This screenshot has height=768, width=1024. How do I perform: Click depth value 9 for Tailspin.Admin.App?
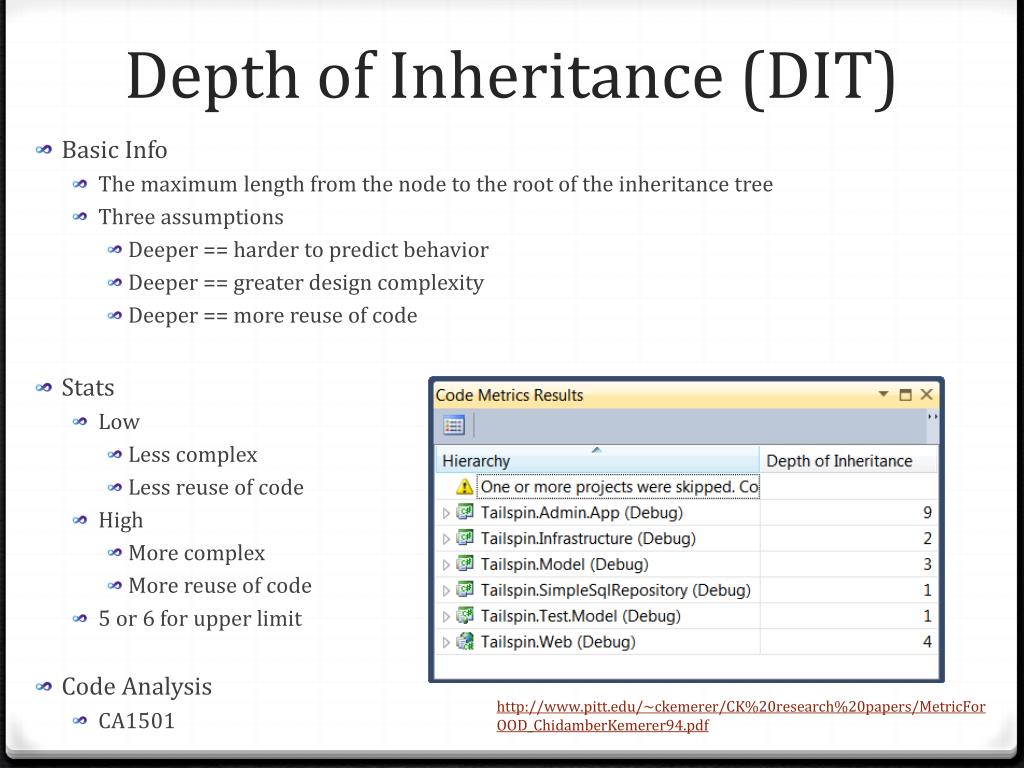point(927,513)
